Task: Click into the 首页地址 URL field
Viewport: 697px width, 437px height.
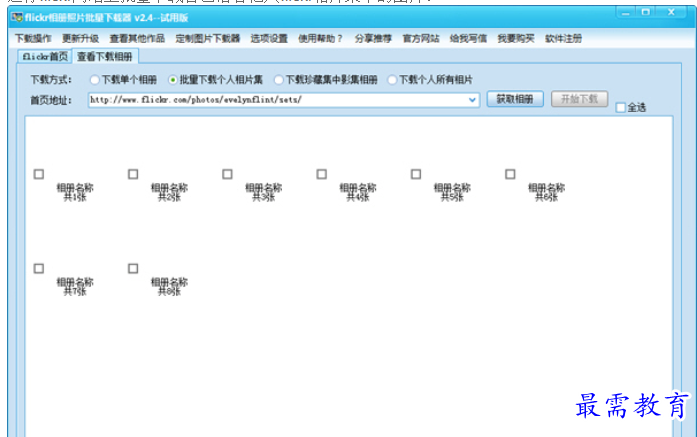Action: coord(284,100)
